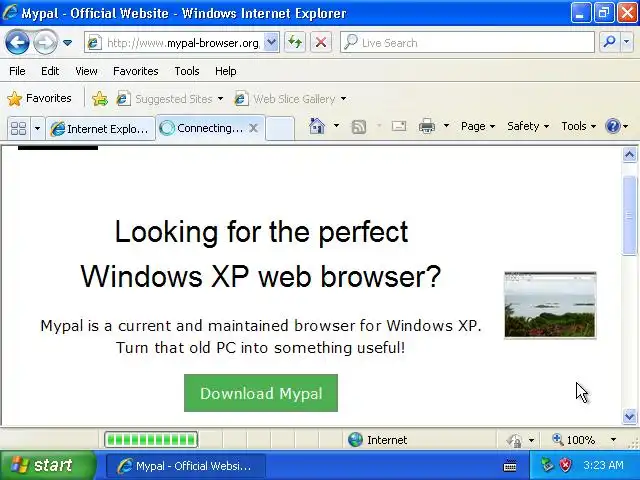Close the Connecting... tab
Image resolution: width=640 pixels, height=480 pixels.
coord(253,128)
